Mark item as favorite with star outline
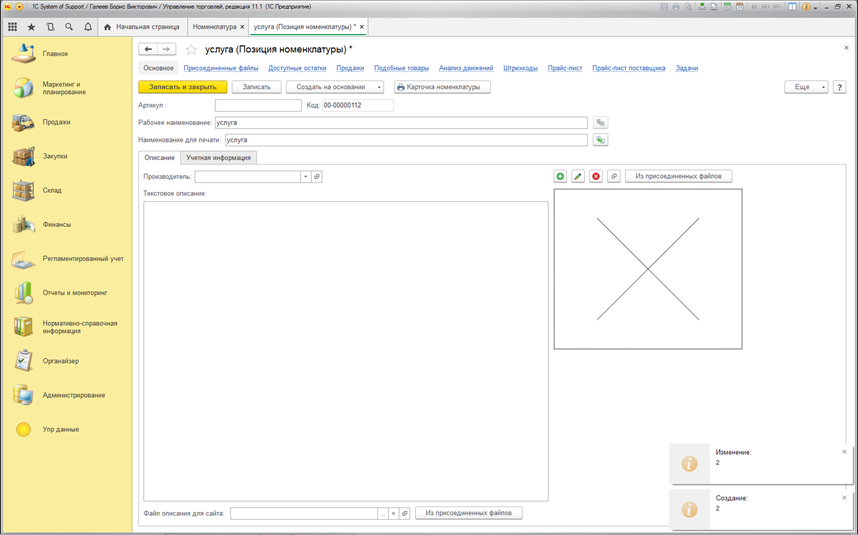 (191, 49)
